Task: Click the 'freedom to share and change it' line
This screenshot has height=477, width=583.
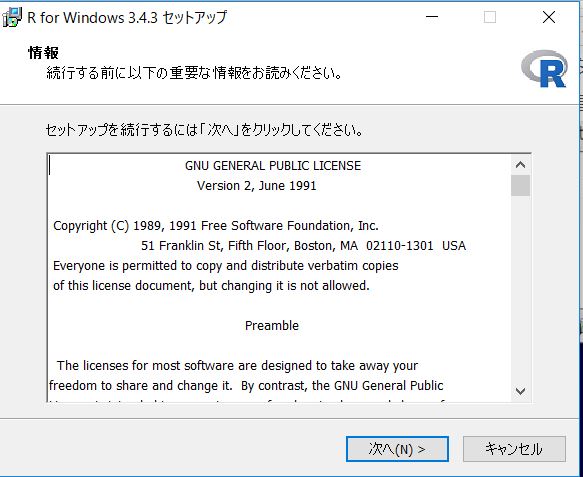Action: click(246, 386)
